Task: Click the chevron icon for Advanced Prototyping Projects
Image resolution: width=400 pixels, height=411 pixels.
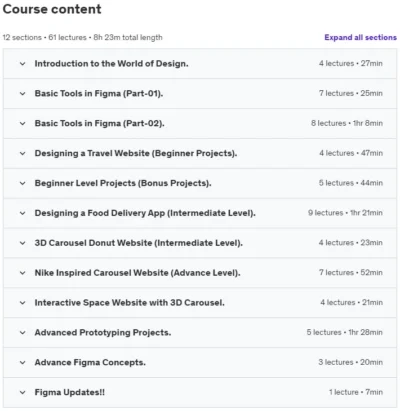Action: 22,333
